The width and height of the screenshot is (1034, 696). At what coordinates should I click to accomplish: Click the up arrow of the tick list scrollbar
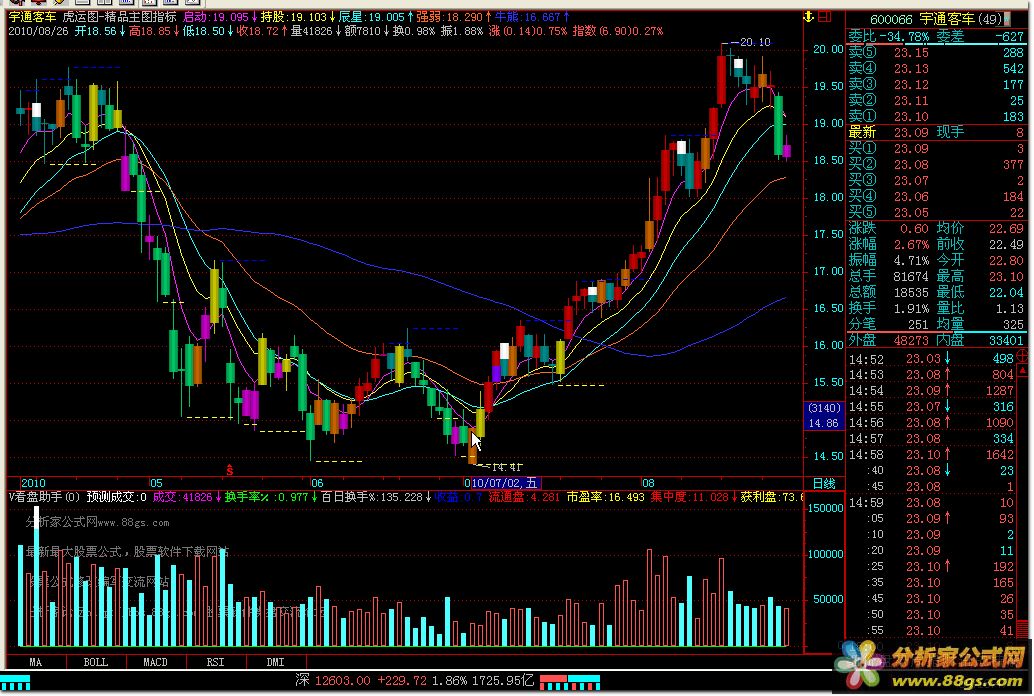(x=1023, y=371)
